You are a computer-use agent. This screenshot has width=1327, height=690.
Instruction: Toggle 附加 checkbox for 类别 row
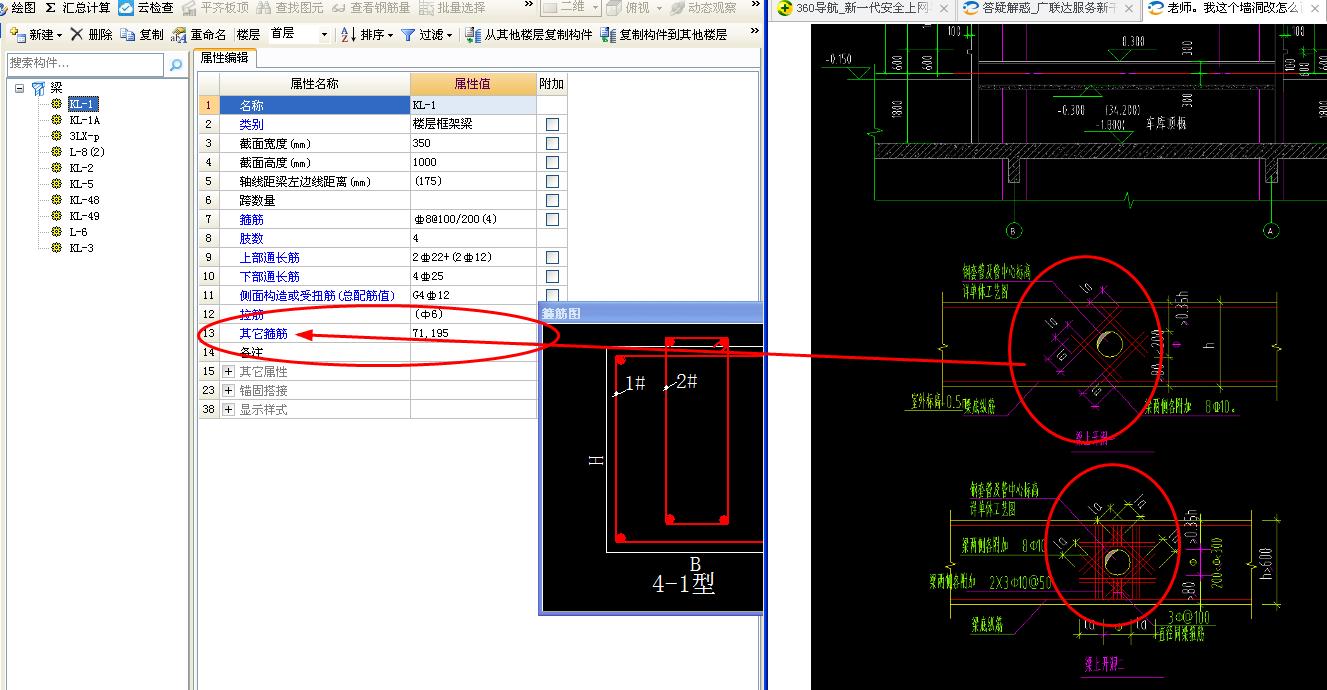pyautogui.click(x=552, y=124)
